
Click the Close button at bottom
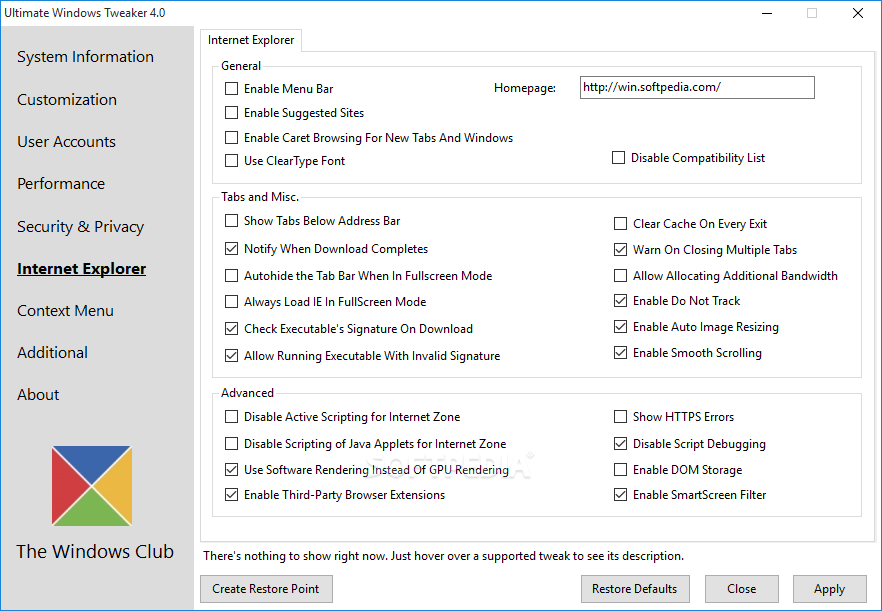(x=742, y=589)
